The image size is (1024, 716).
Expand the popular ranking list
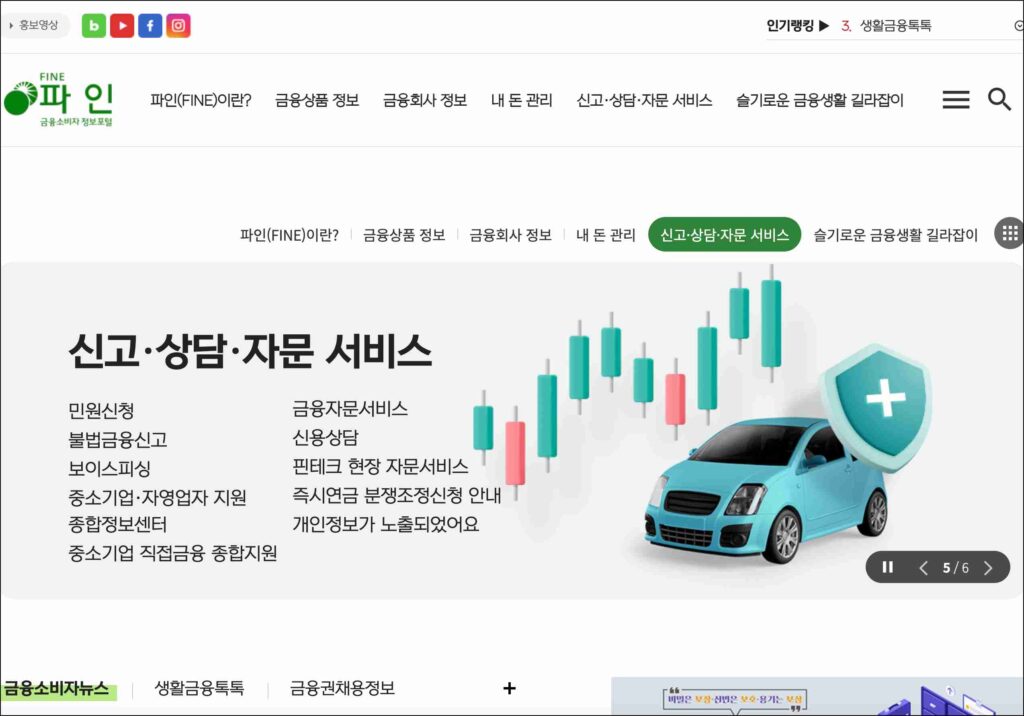(1018, 26)
